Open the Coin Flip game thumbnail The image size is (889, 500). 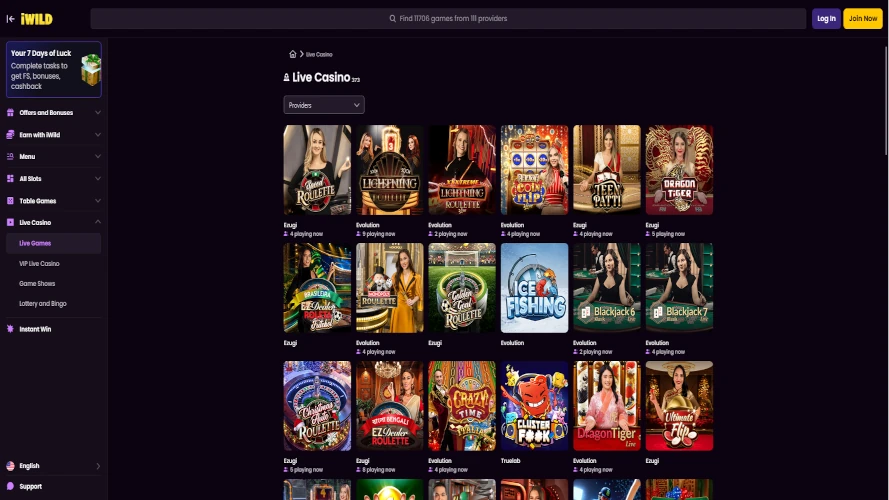[534, 170]
